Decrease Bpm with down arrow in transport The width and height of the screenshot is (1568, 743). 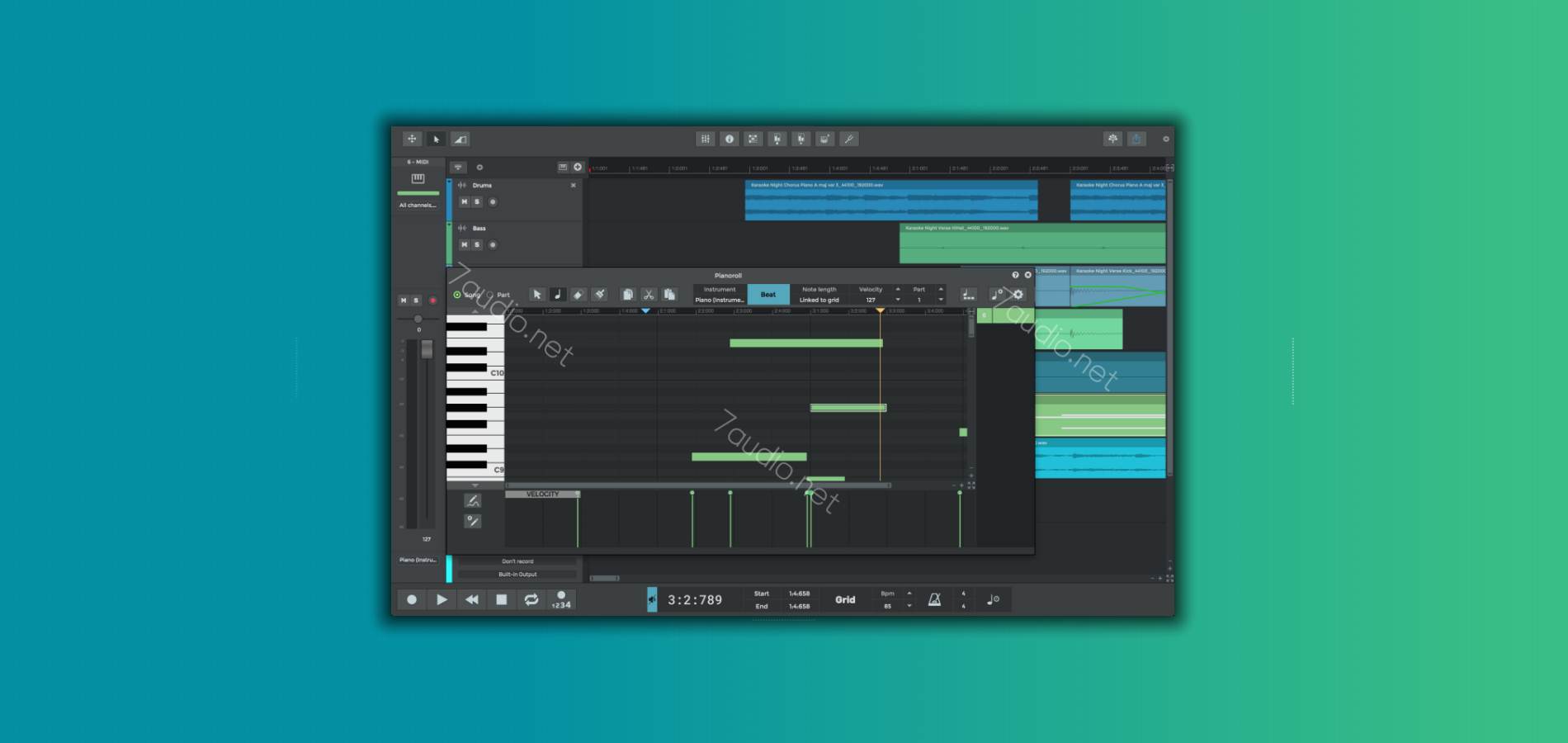pyautogui.click(x=909, y=606)
